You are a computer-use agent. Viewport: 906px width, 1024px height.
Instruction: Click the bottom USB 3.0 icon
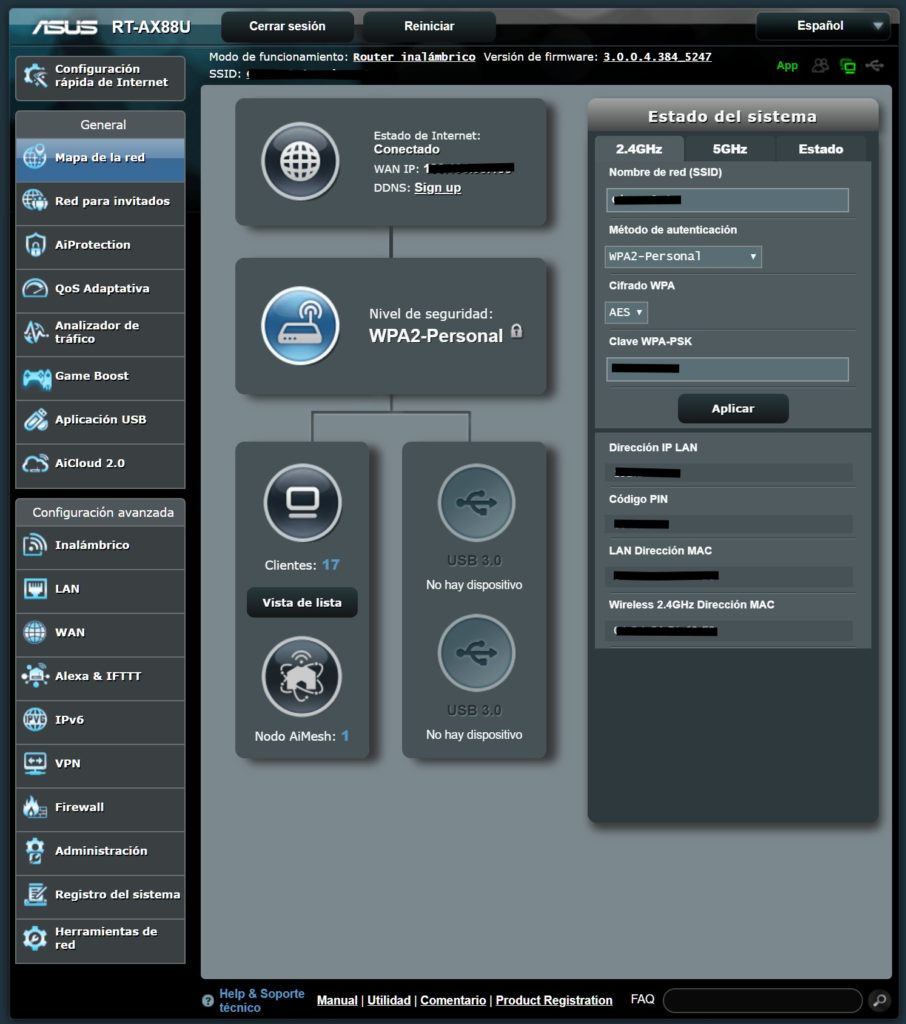476,653
